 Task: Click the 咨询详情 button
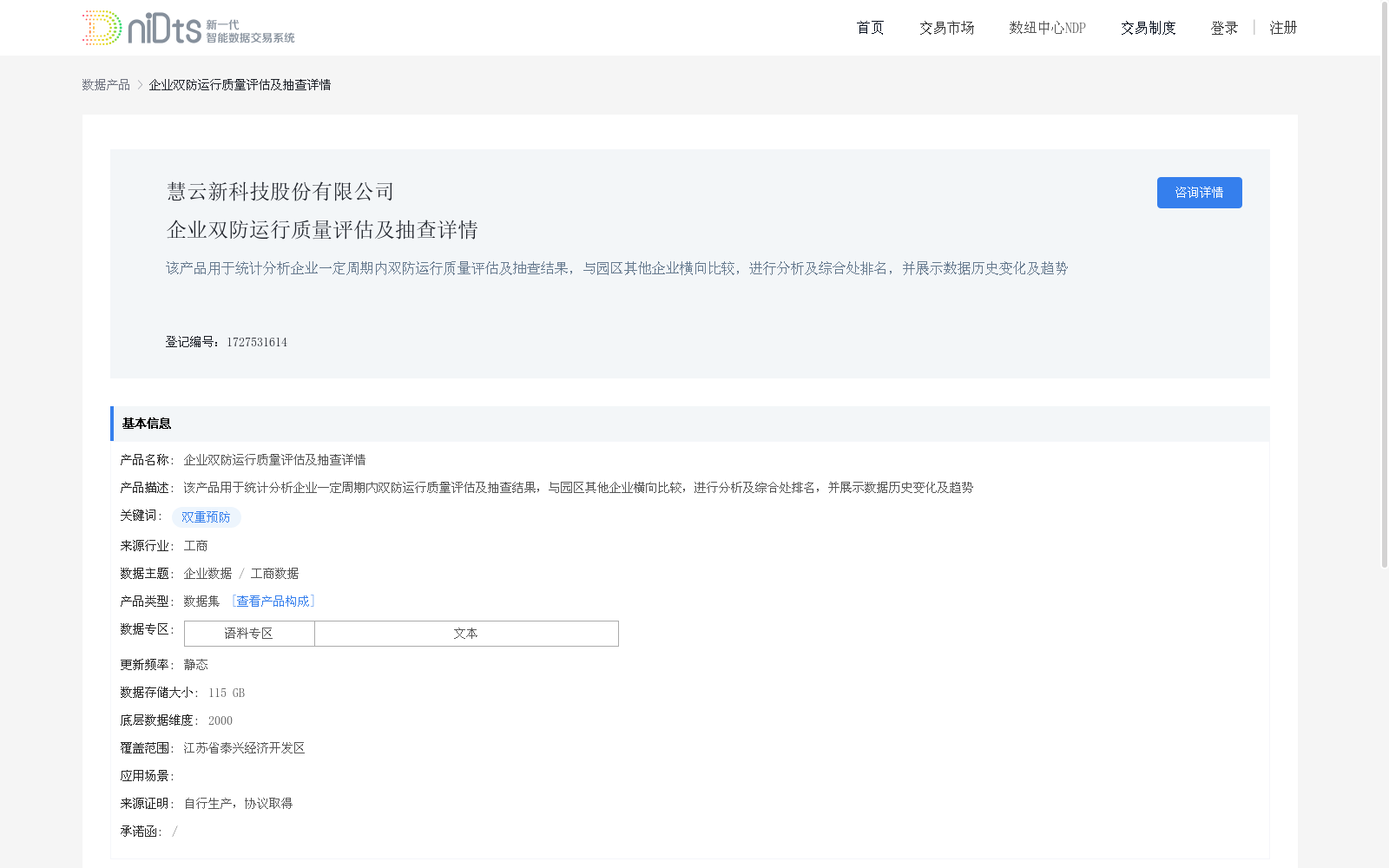[1199, 193]
